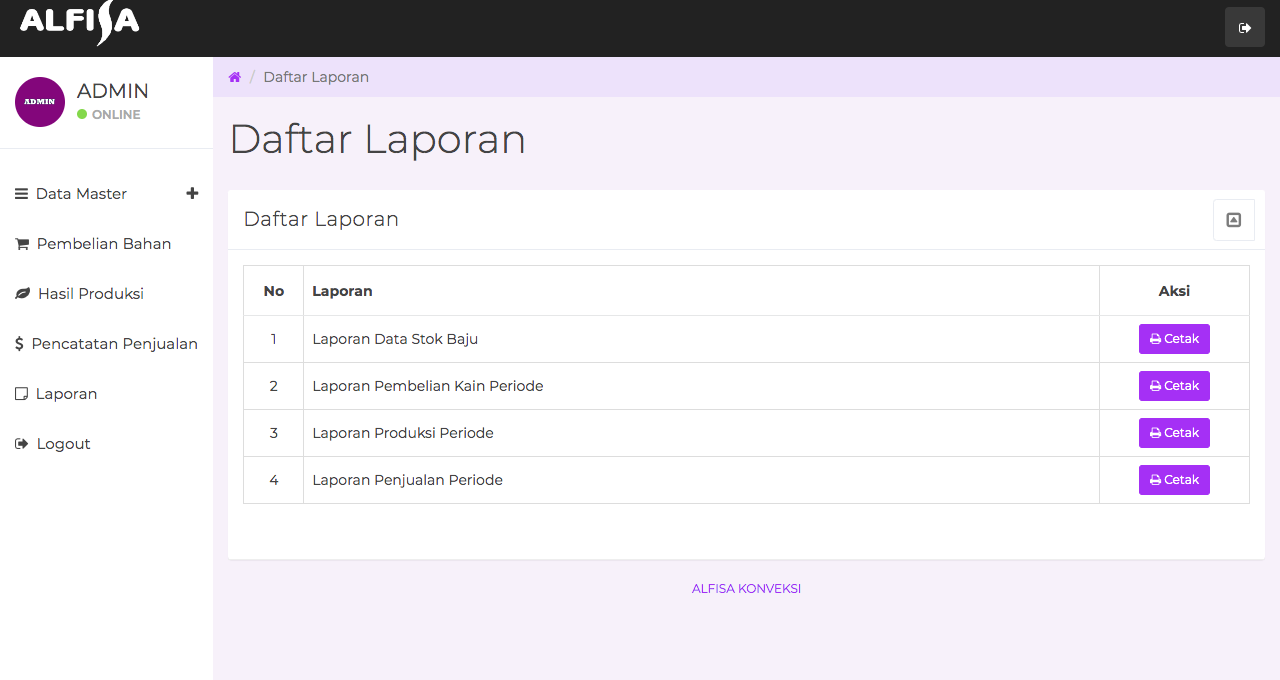The image size is (1280, 680).
Task: Print Laporan Data Stok Baju
Action: coord(1174,339)
